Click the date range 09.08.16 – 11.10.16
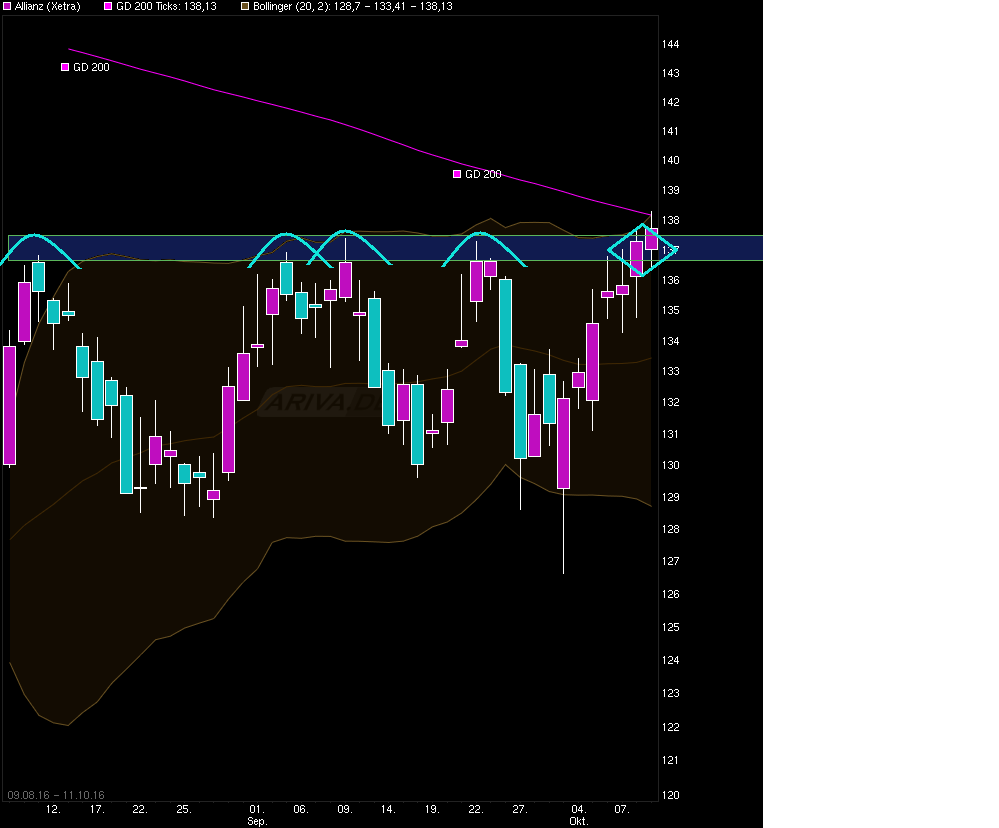 pyautogui.click(x=56, y=795)
